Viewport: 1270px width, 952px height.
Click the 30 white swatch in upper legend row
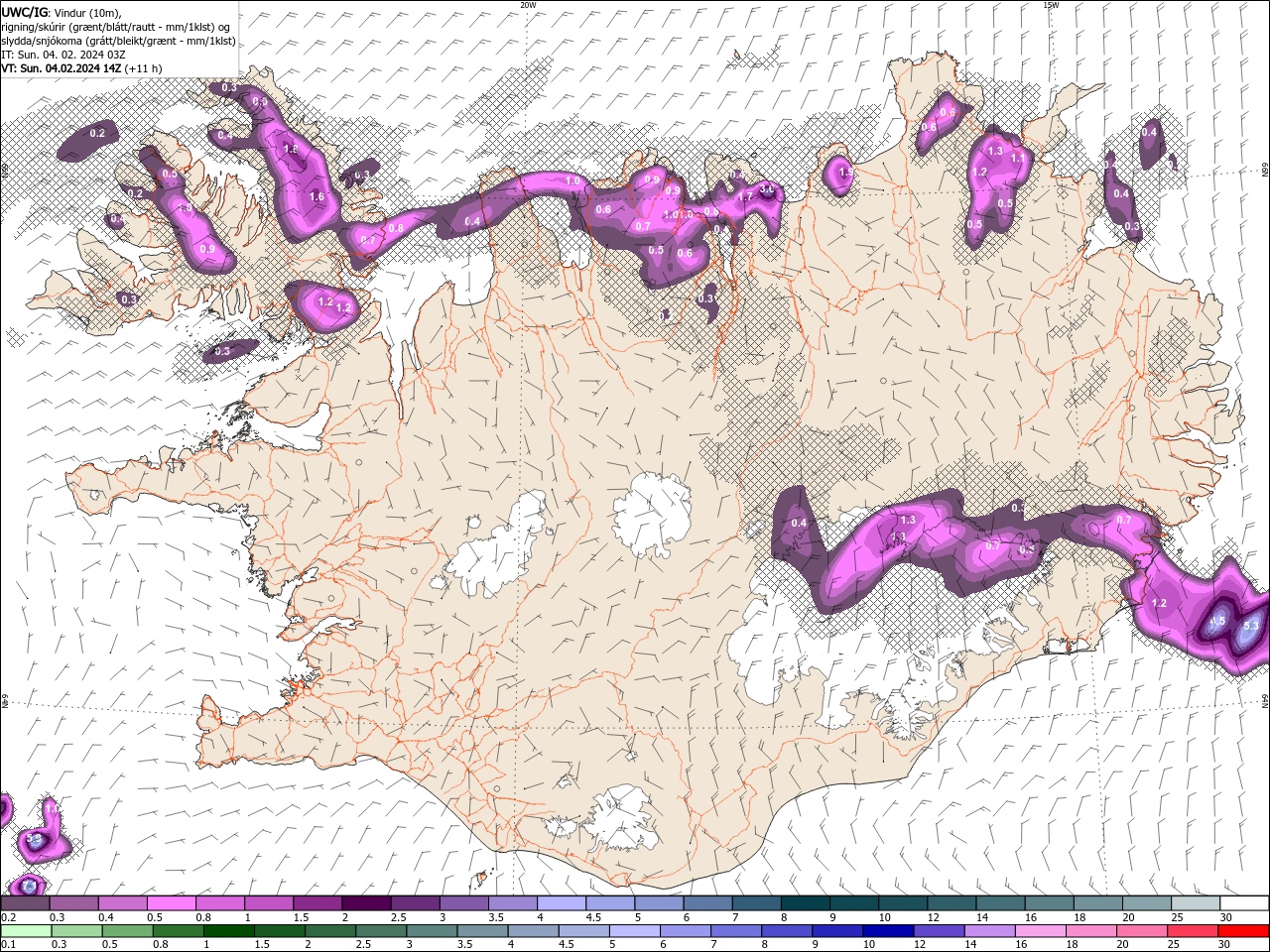[1243, 903]
